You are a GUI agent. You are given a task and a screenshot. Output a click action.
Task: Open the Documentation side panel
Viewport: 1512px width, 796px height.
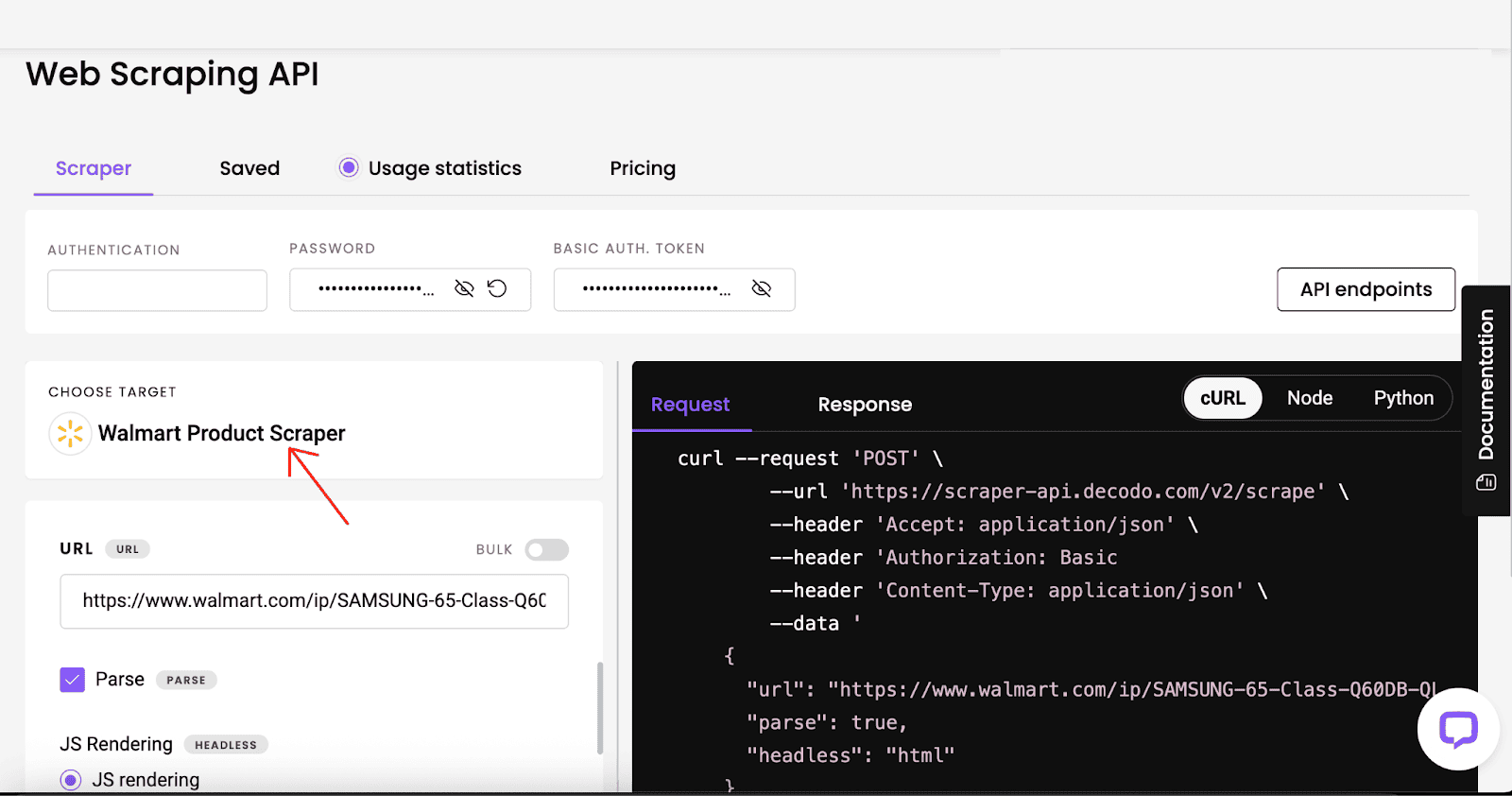click(x=1486, y=400)
